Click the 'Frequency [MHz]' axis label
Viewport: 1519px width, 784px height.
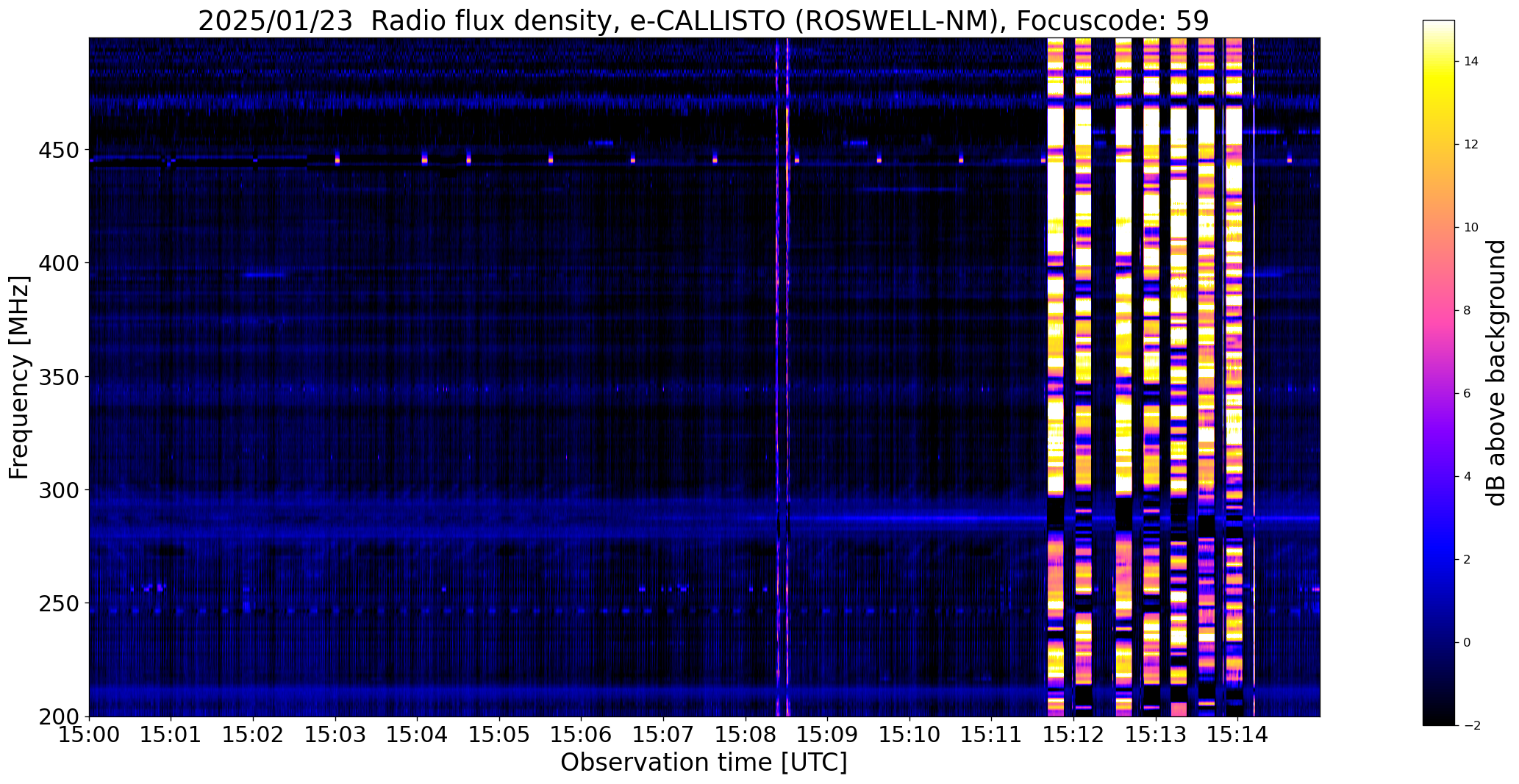pyautogui.click(x=20, y=377)
